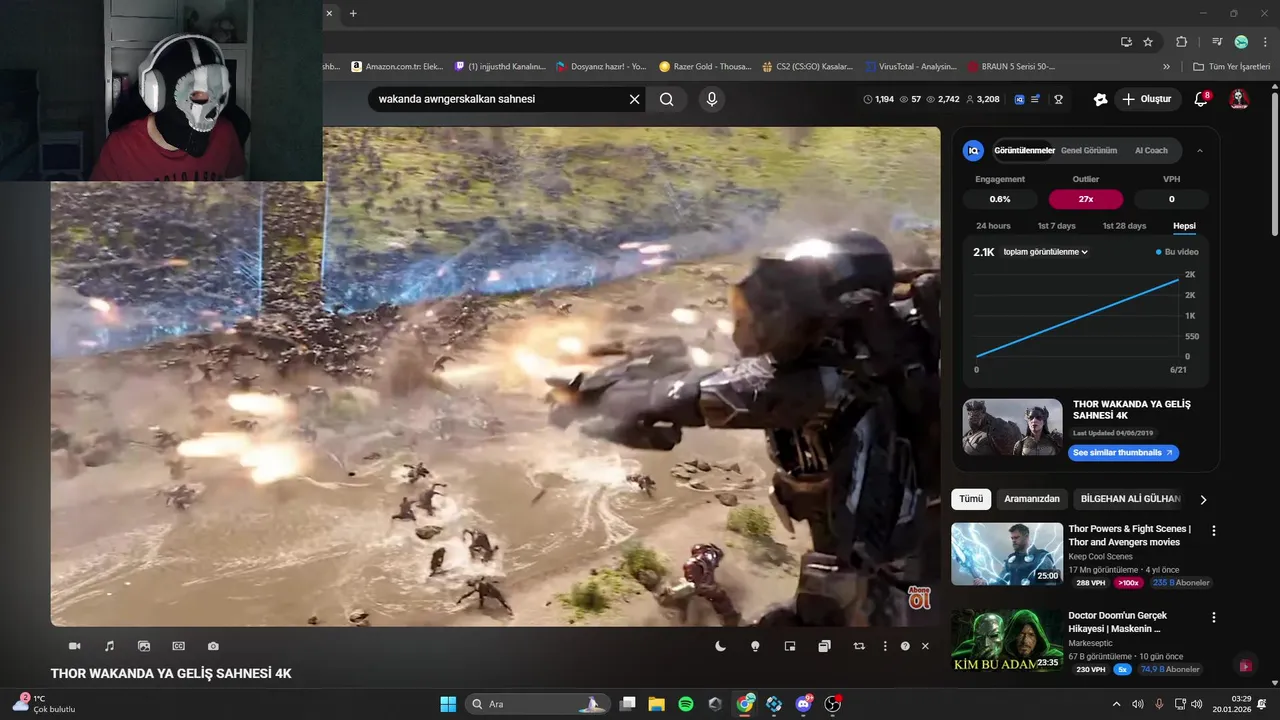Click the magnifier search button
The width and height of the screenshot is (1280, 720).
click(667, 99)
